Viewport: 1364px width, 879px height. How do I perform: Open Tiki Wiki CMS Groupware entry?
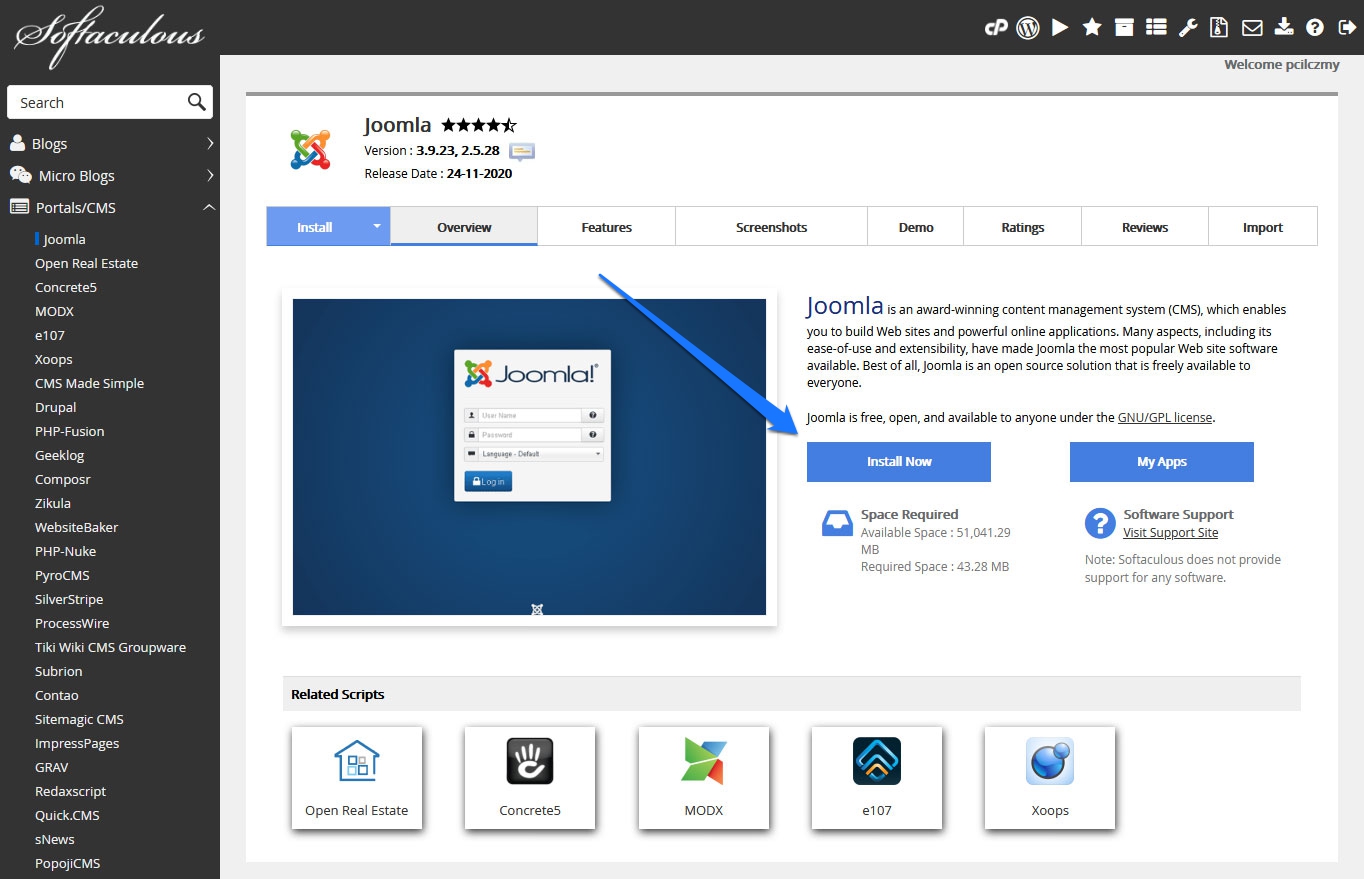click(x=110, y=648)
